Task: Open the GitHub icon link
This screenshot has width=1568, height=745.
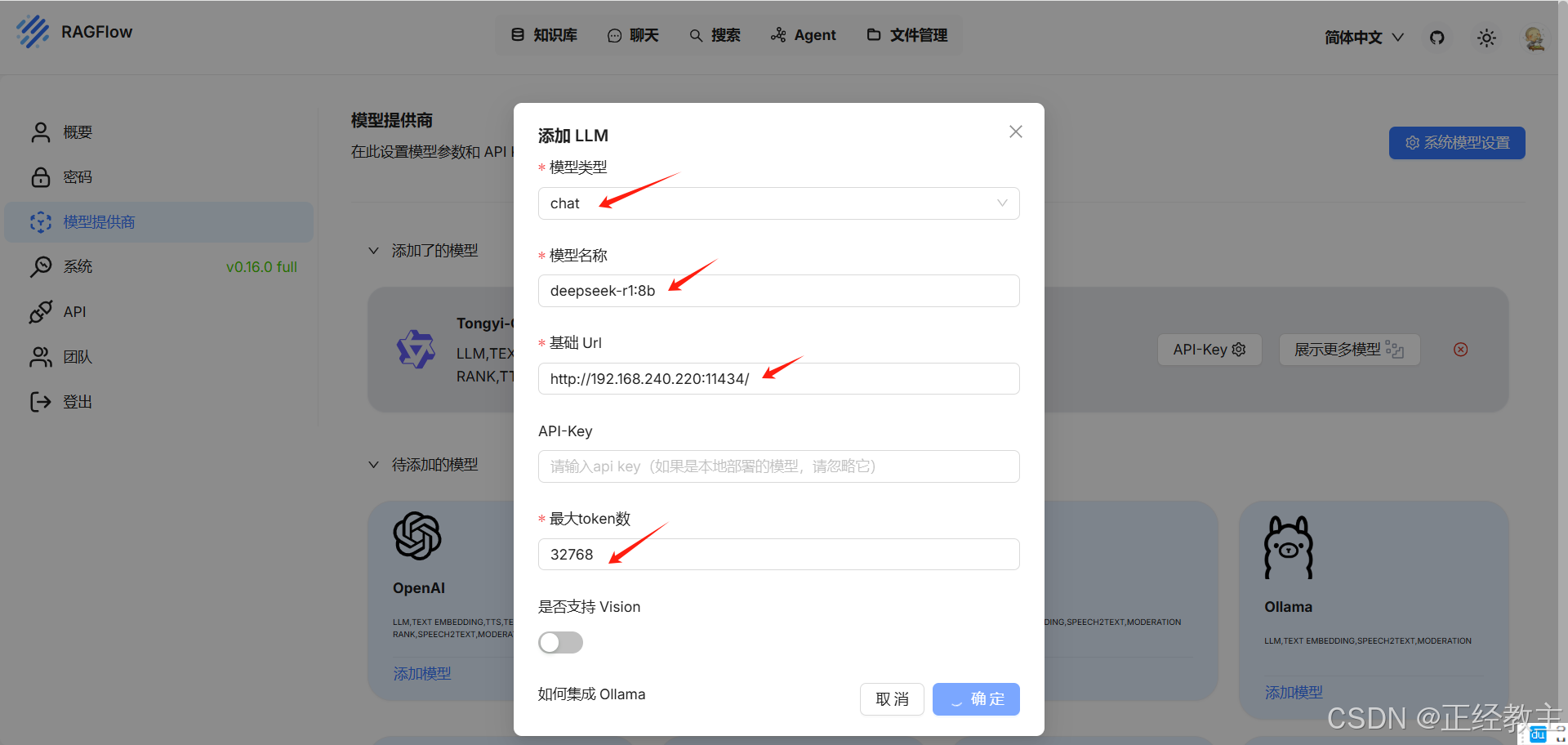Action: tap(1437, 38)
